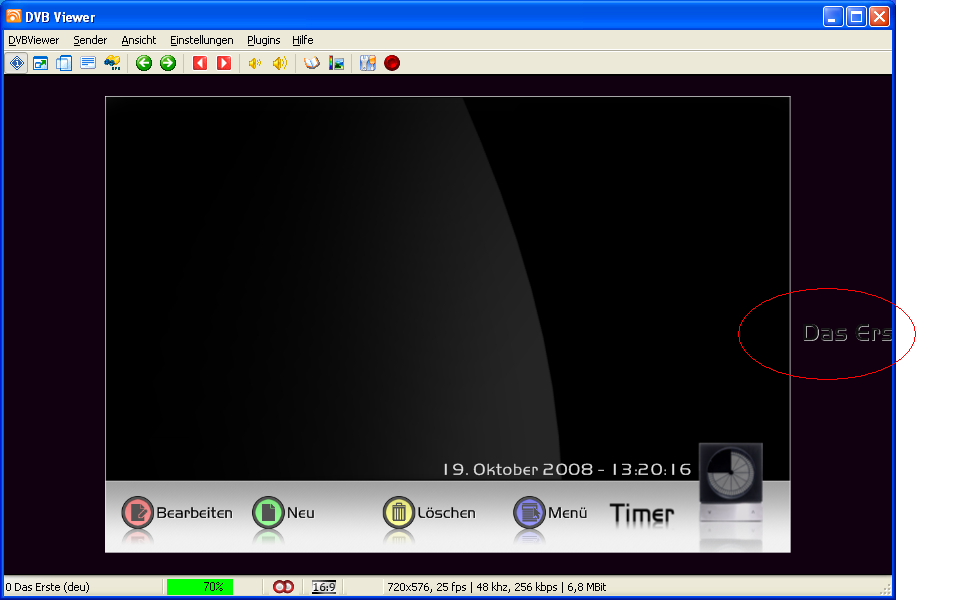Close the DVB Viewer window

pos(879,17)
